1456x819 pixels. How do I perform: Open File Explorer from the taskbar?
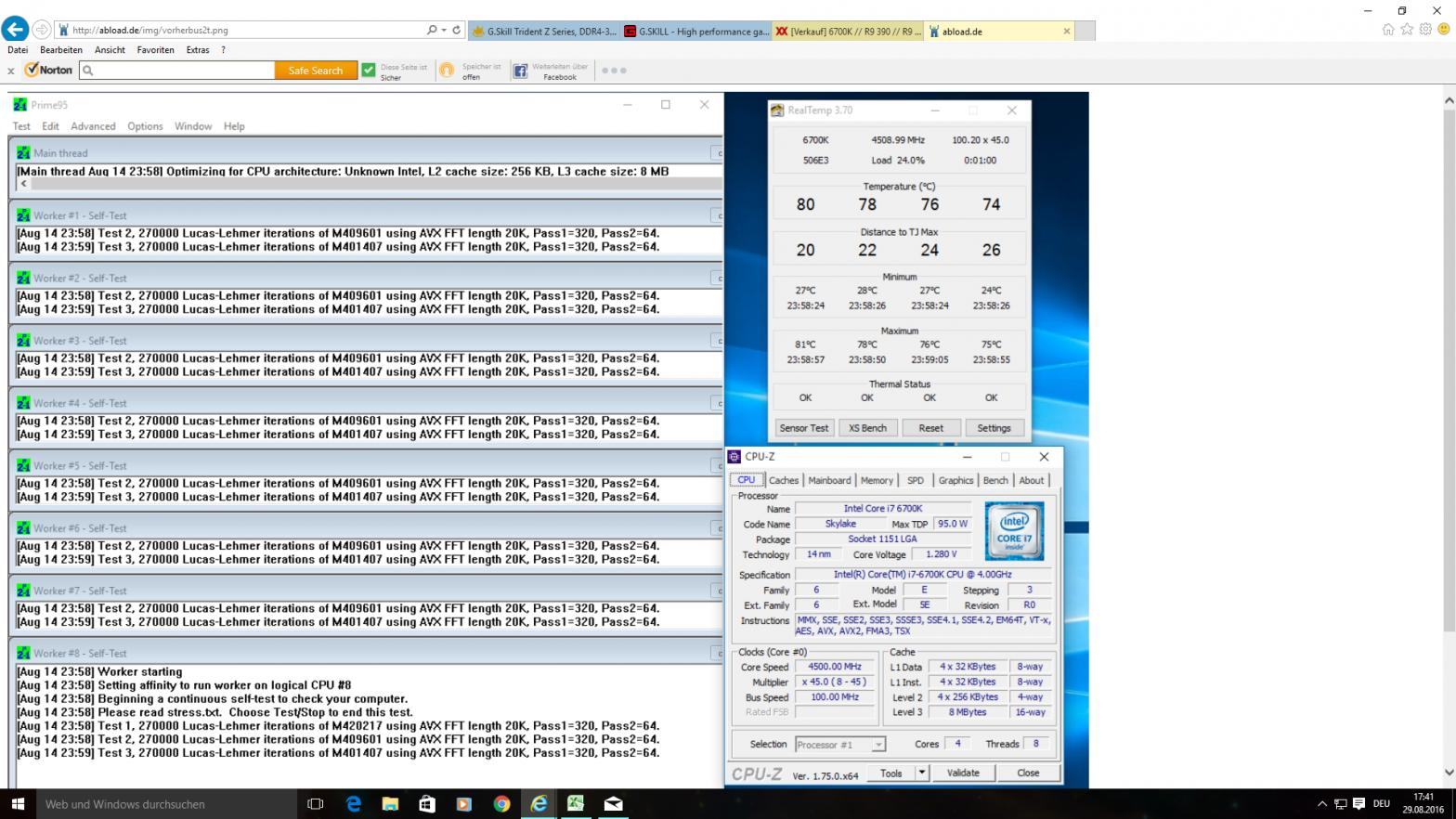pyautogui.click(x=390, y=804)
